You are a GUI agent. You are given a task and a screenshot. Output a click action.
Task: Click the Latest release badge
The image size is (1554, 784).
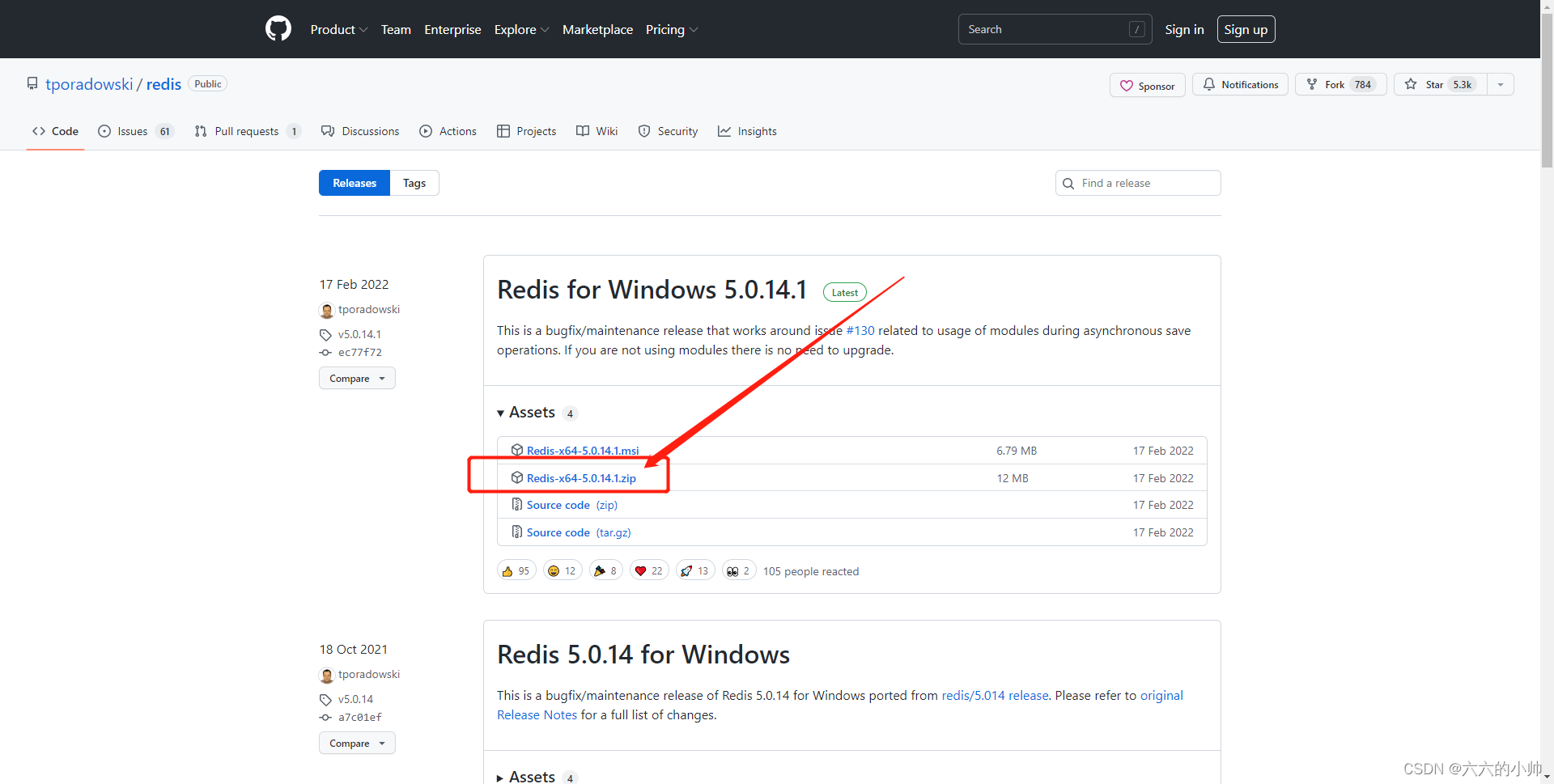844,293
